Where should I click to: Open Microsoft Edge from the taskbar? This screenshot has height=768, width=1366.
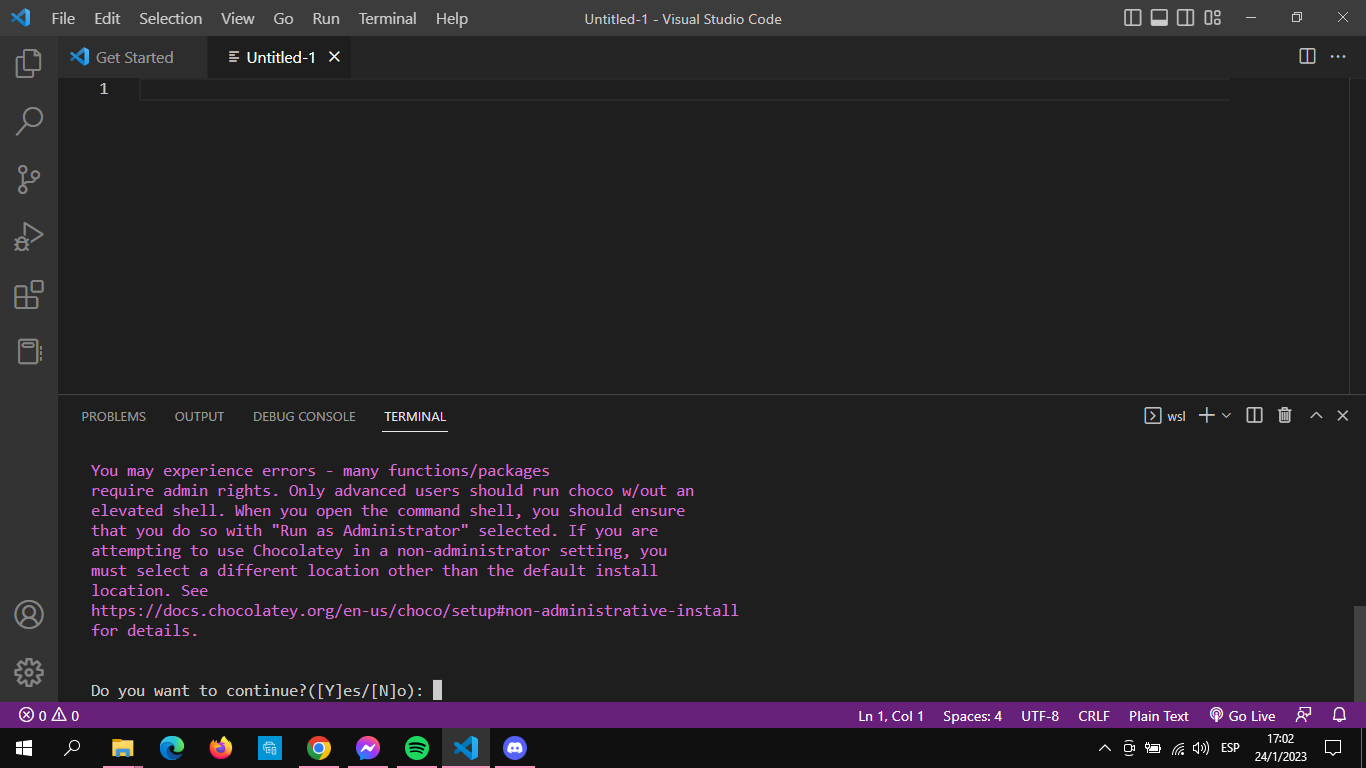[x=172, y=748]
